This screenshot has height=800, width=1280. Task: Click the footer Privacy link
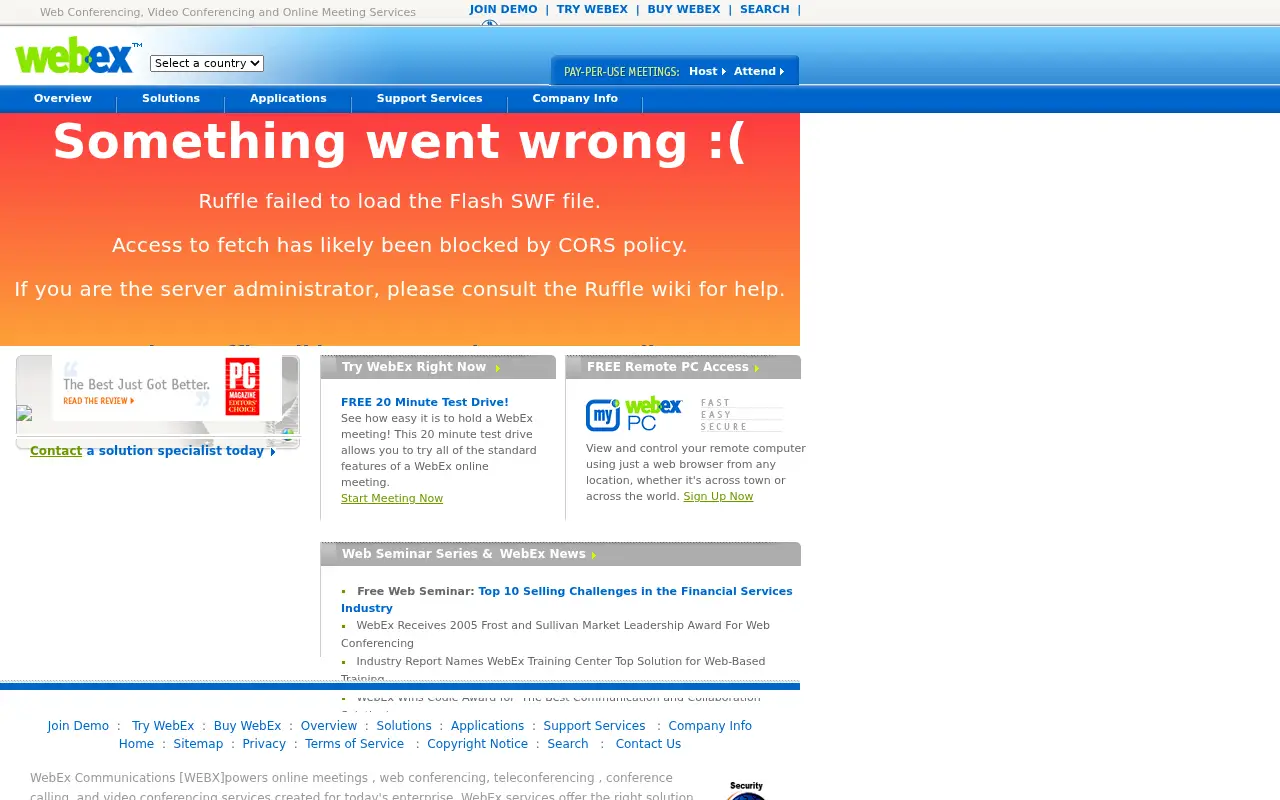click(x=264, y=744)
